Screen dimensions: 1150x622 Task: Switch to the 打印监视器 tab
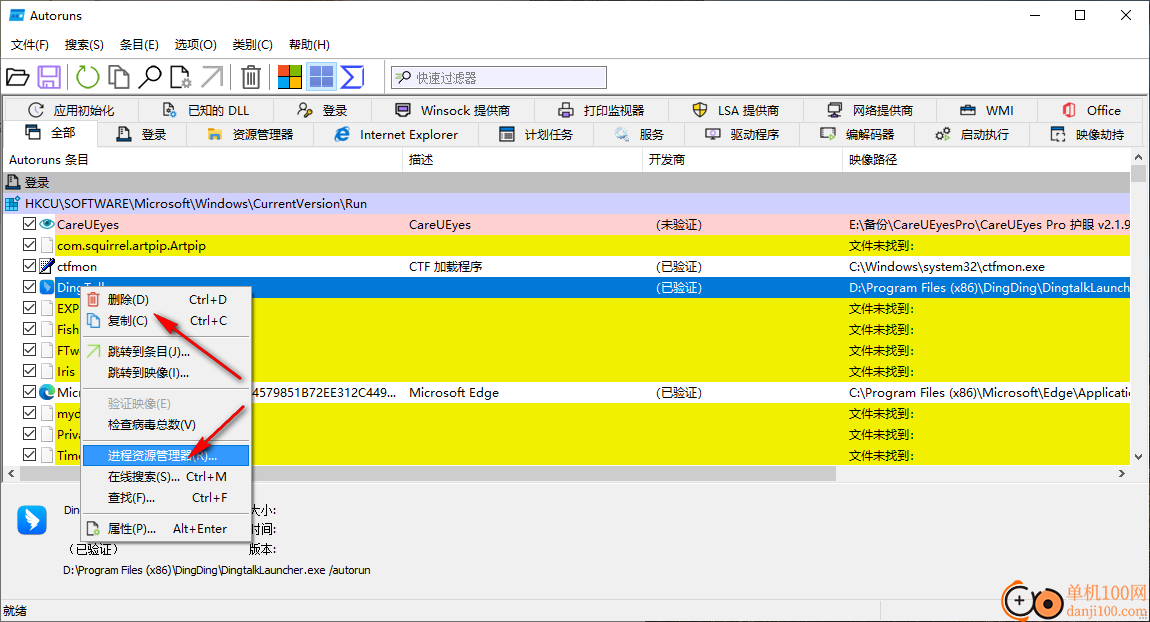tap(601, 110)
